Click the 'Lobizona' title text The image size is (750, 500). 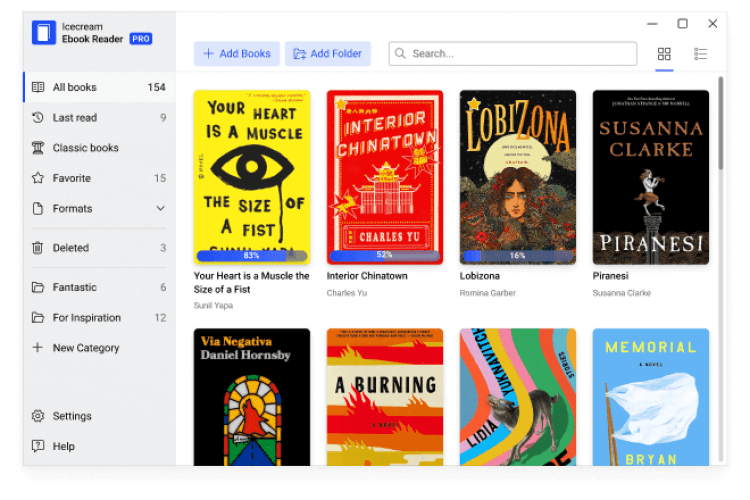[479, 276]
